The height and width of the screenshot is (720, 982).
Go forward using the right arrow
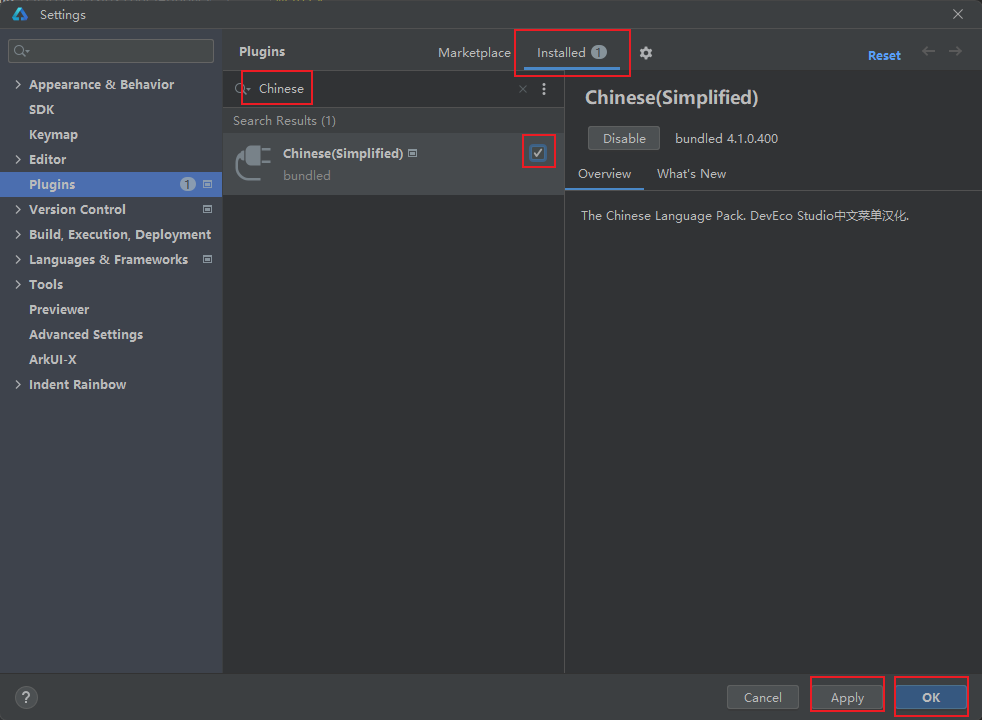click(955, 51)
